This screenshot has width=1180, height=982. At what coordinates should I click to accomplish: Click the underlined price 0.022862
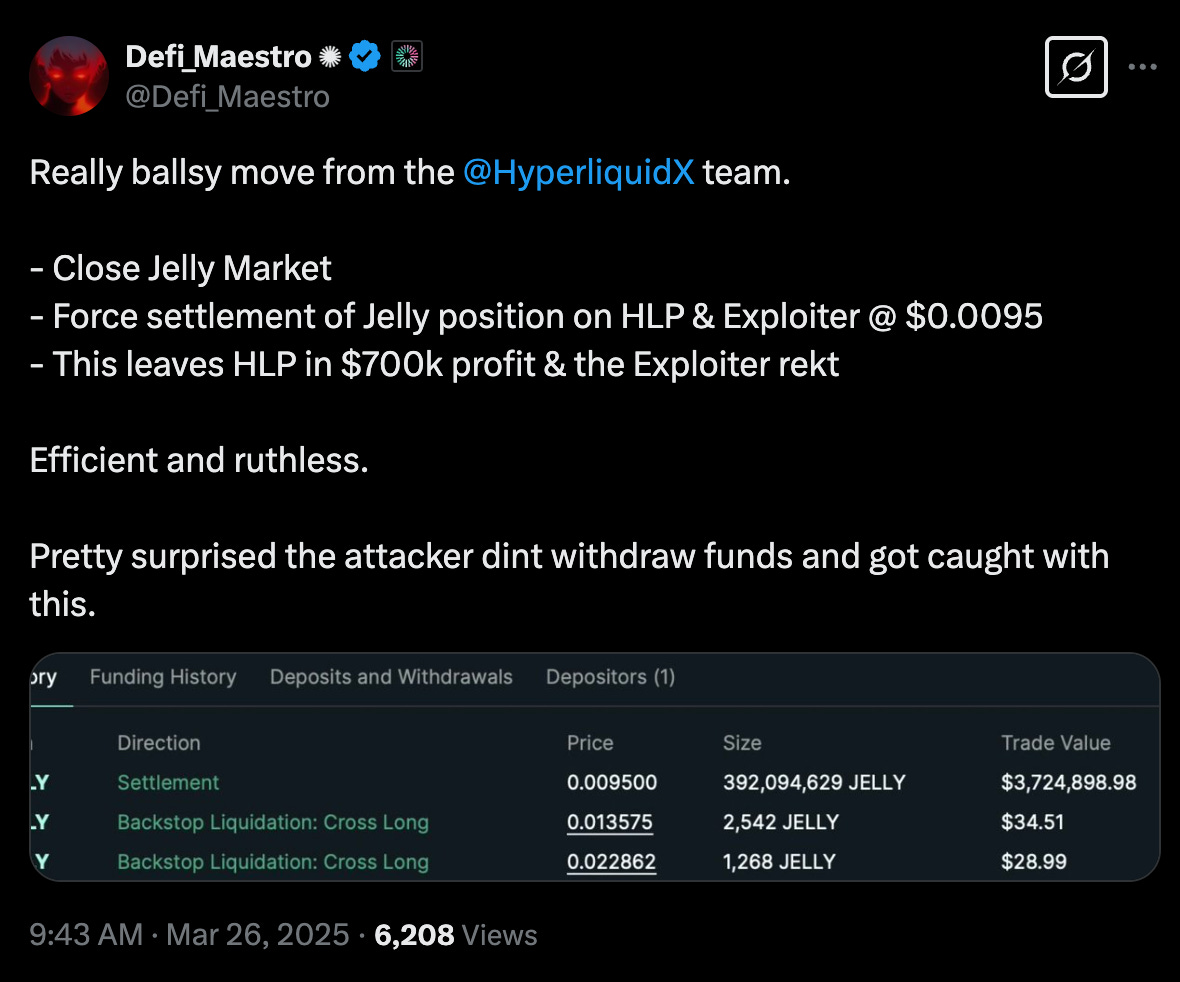point(611,862)
